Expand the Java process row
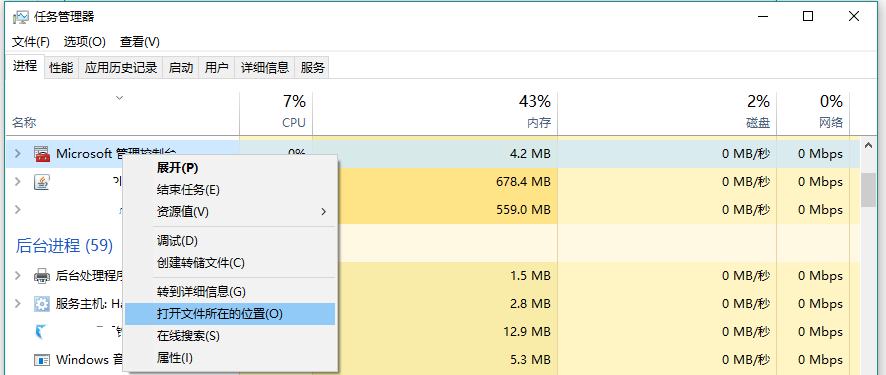This screenshot has height=375, width=886. pos(18,182)
